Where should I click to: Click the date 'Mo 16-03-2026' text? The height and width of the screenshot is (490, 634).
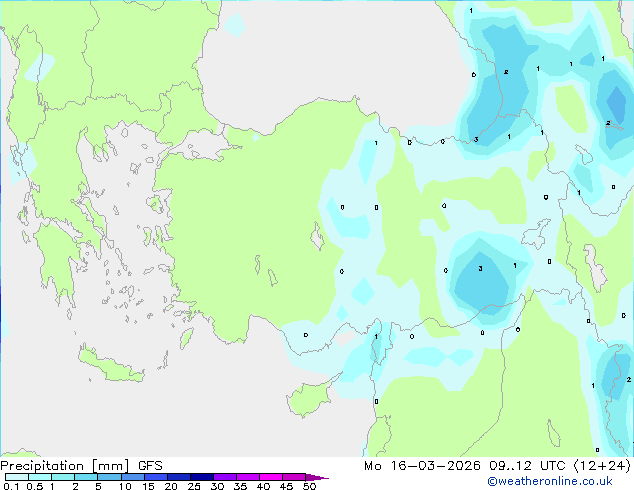point(422,466)
